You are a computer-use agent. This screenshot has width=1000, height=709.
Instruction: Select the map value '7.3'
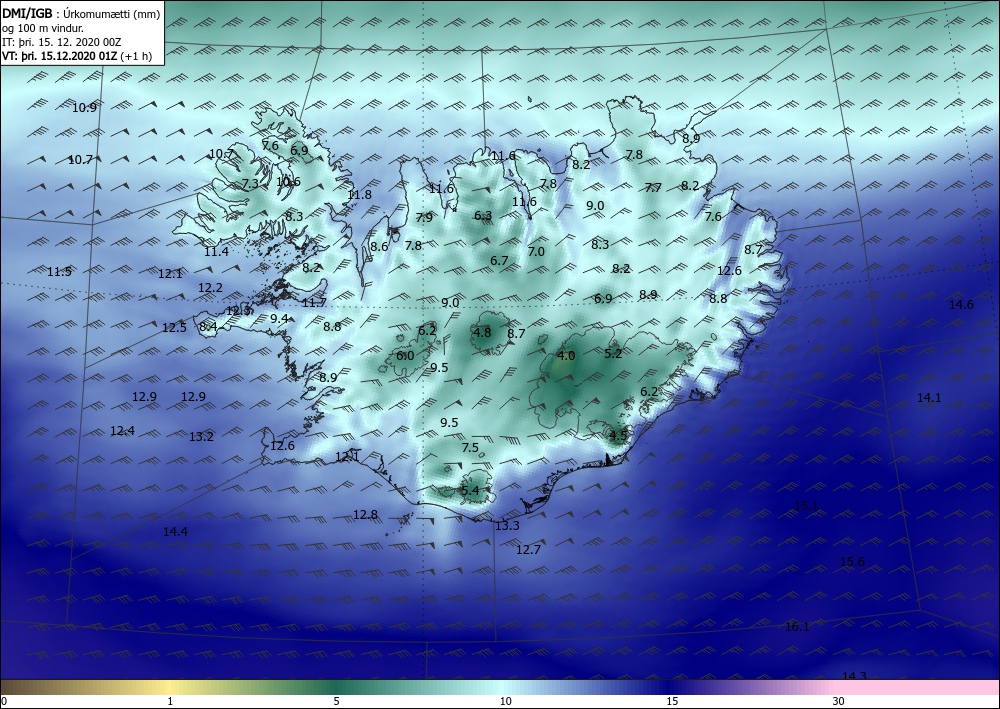pos(251,184)
